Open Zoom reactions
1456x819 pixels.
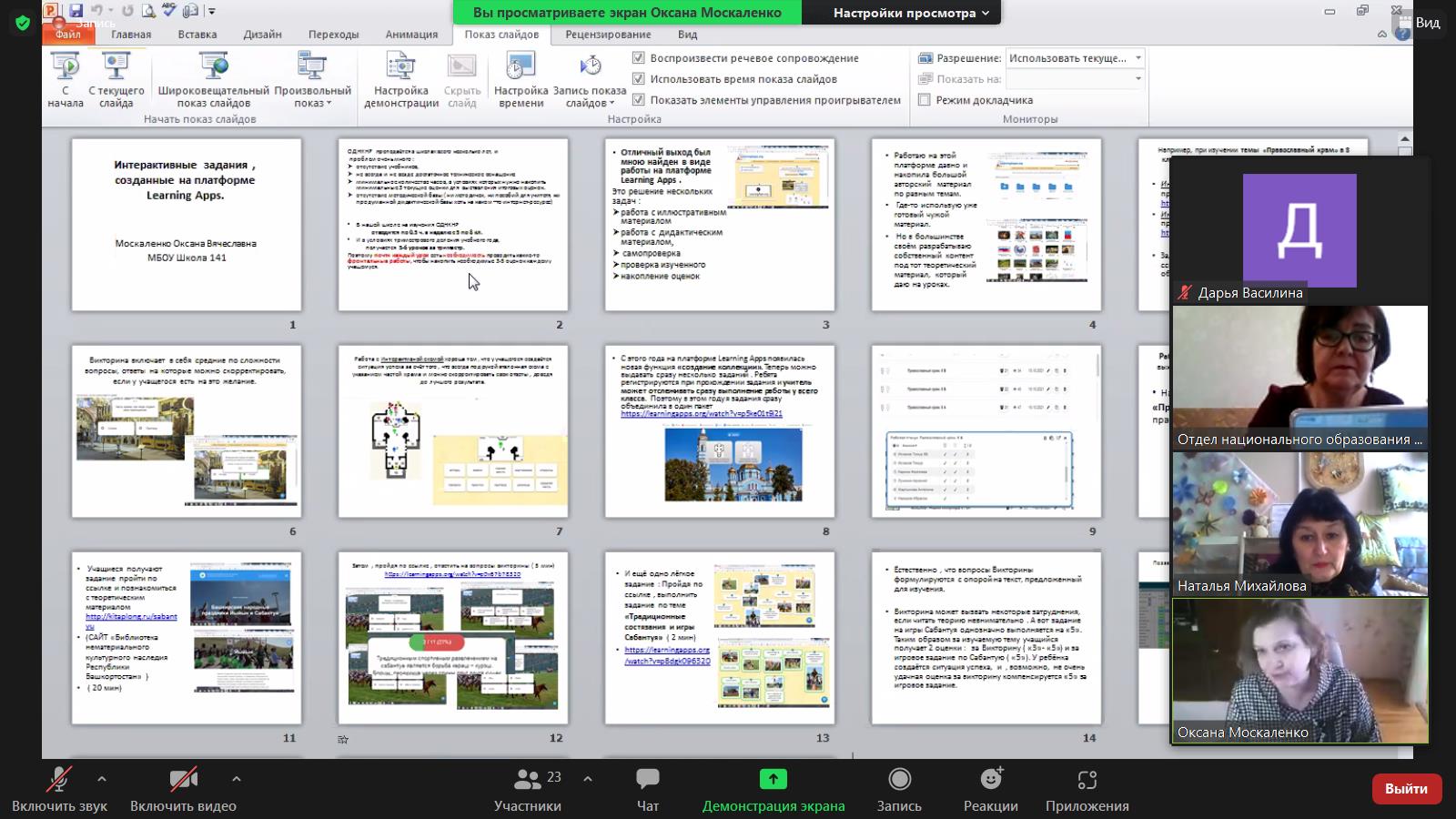(990, 781)
